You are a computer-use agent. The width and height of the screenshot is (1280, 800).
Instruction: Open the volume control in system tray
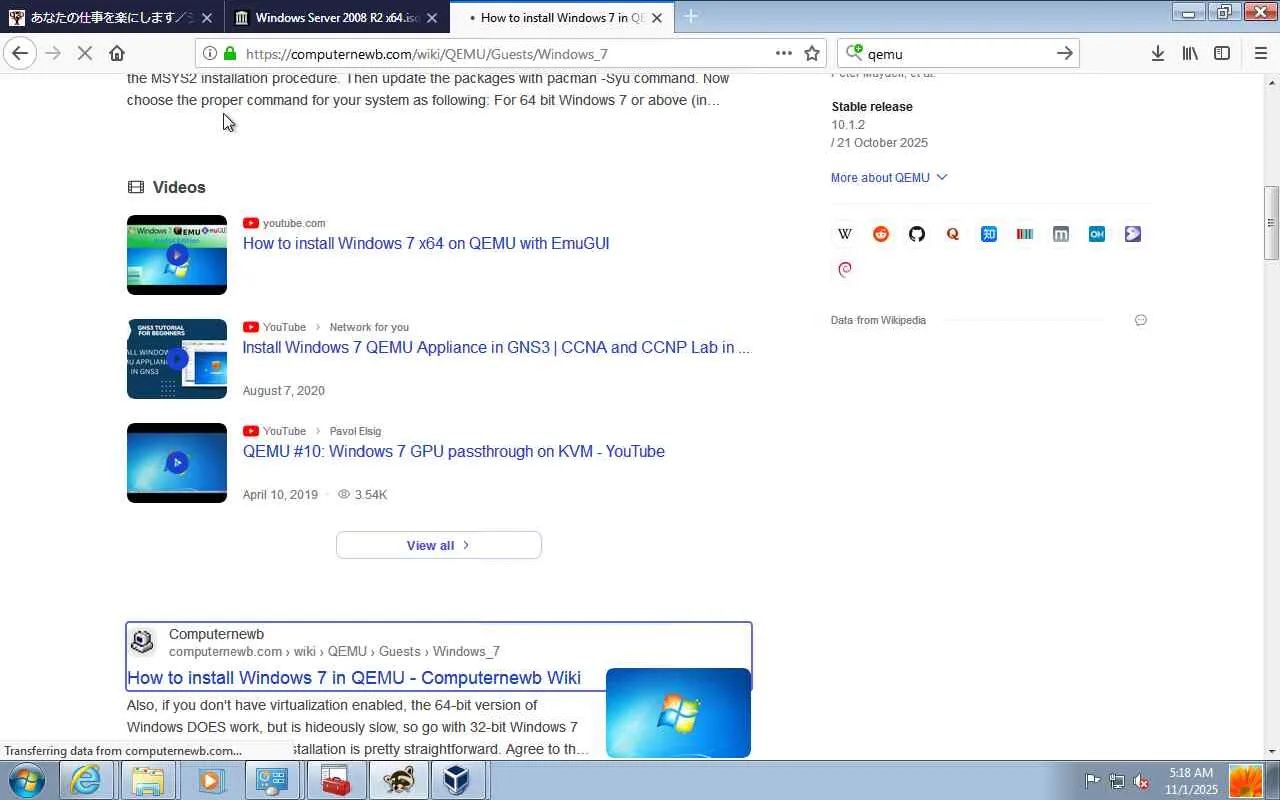tap(1141, 781)
